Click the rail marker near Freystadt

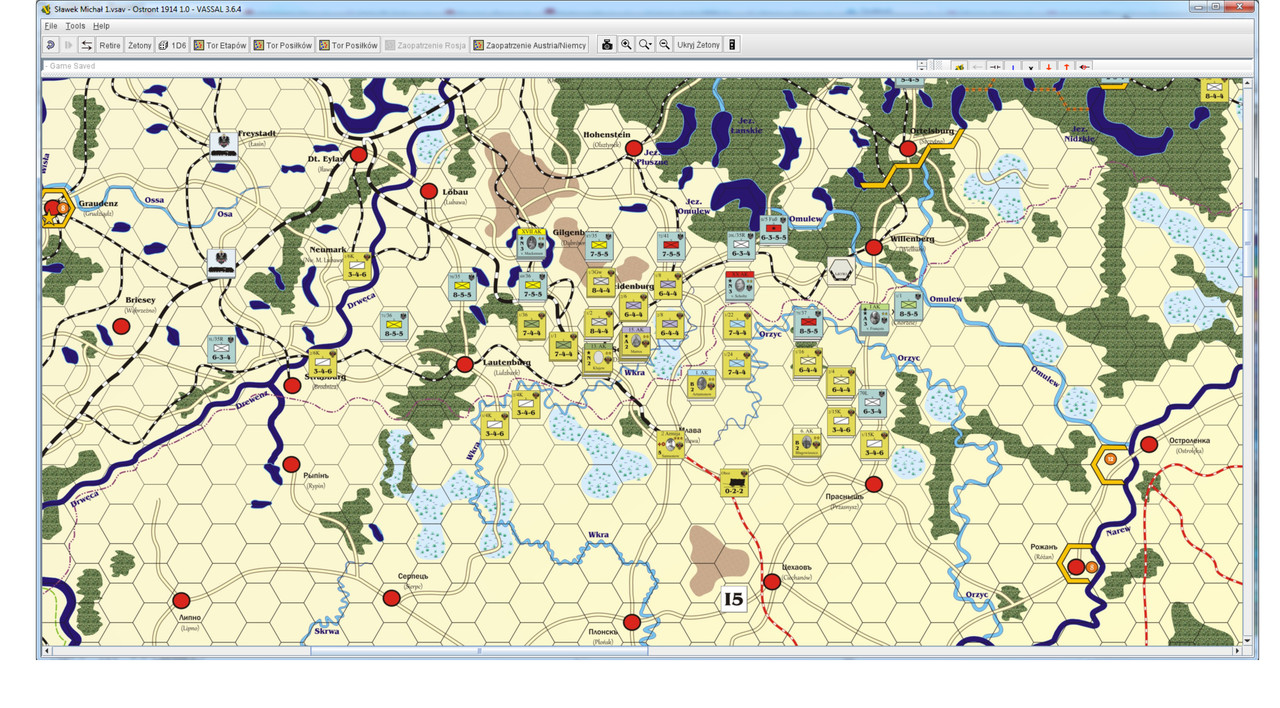pyautogui.click(x=224, y=146)
